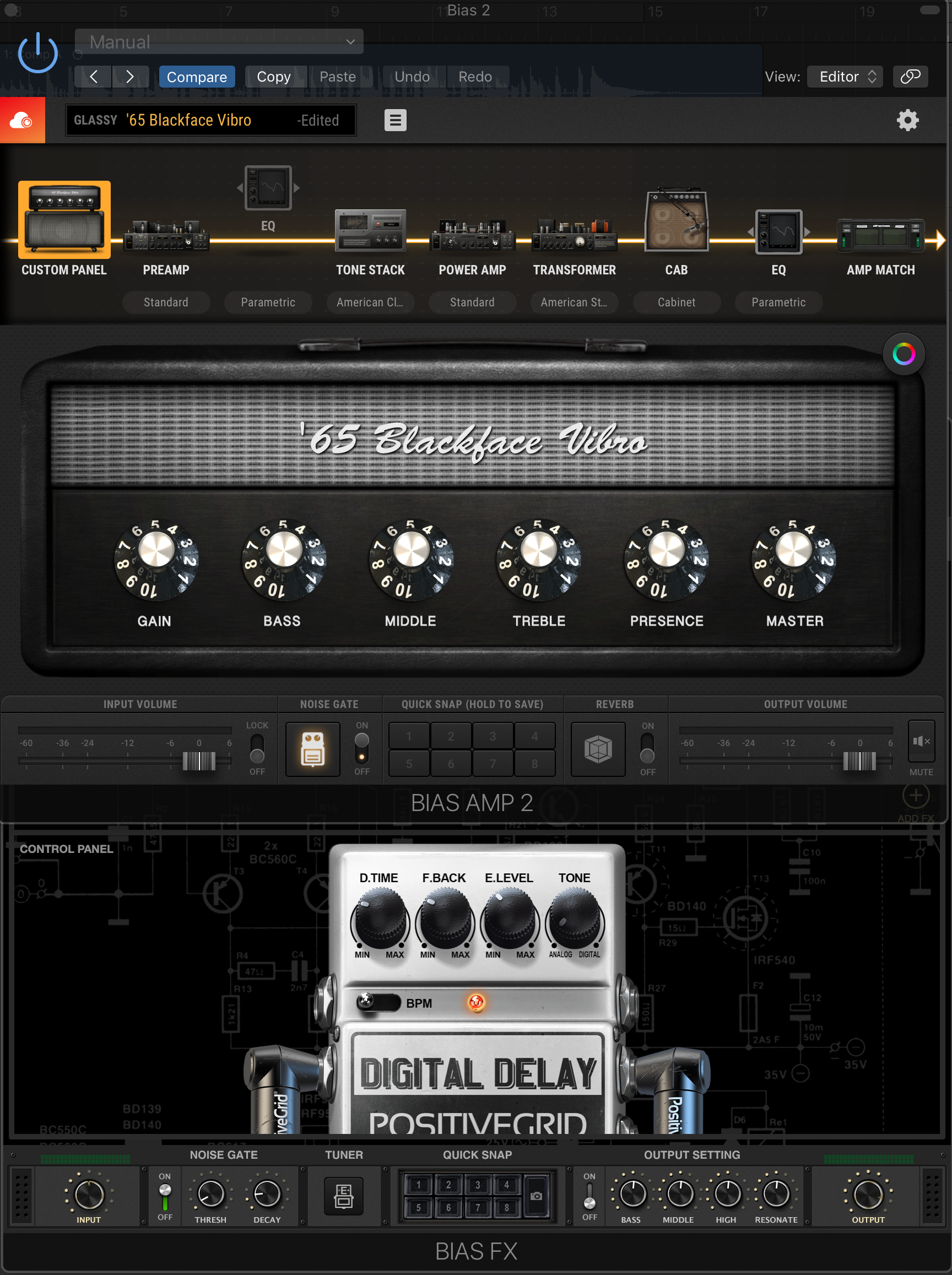
Task: Click the D.TIME knob on delay pedal
Action: [379, 917]
